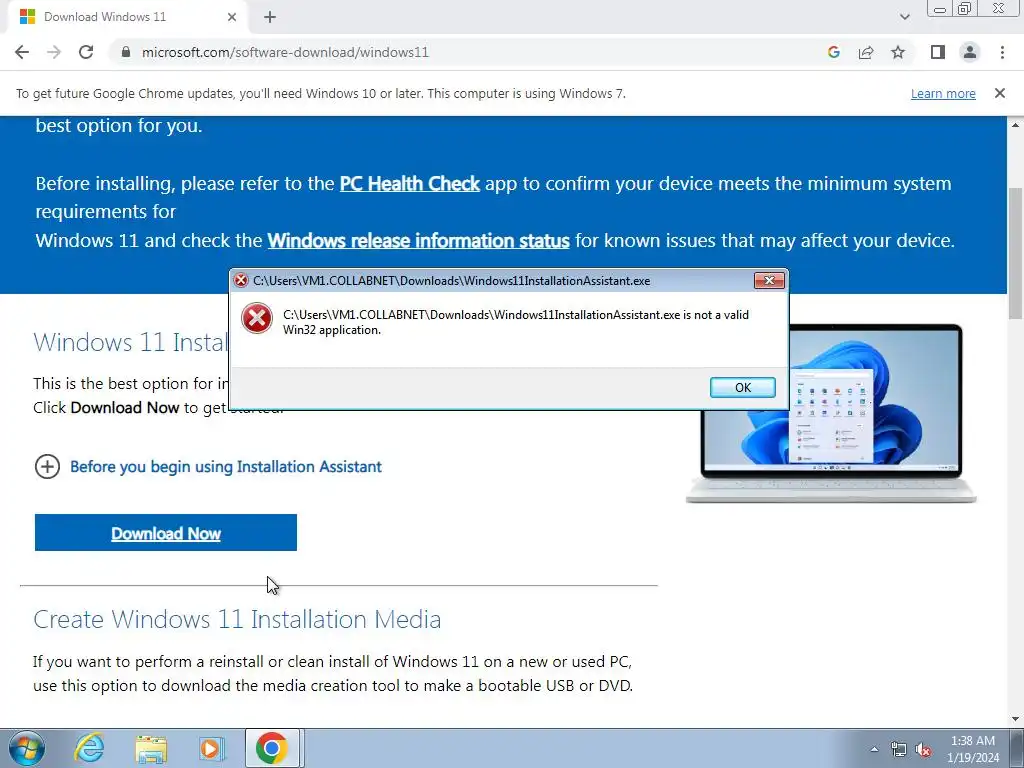1024x768 pixels.
Task: Click the red error icon in dialog
Action: (x=257, y=318)
